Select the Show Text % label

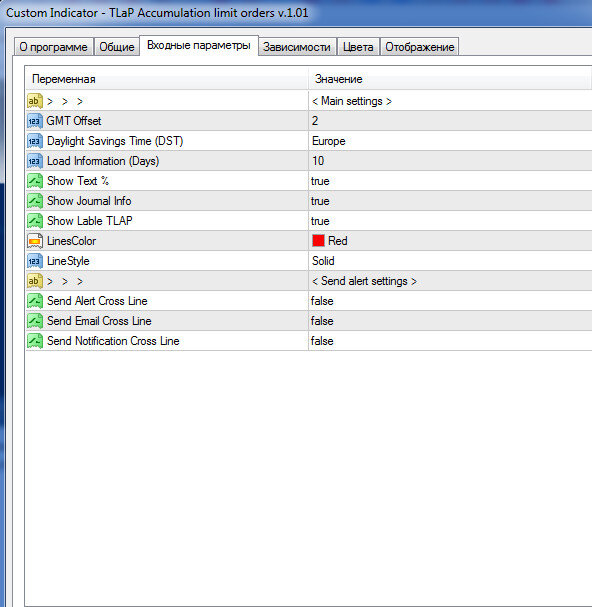click(x=78, y=181)
